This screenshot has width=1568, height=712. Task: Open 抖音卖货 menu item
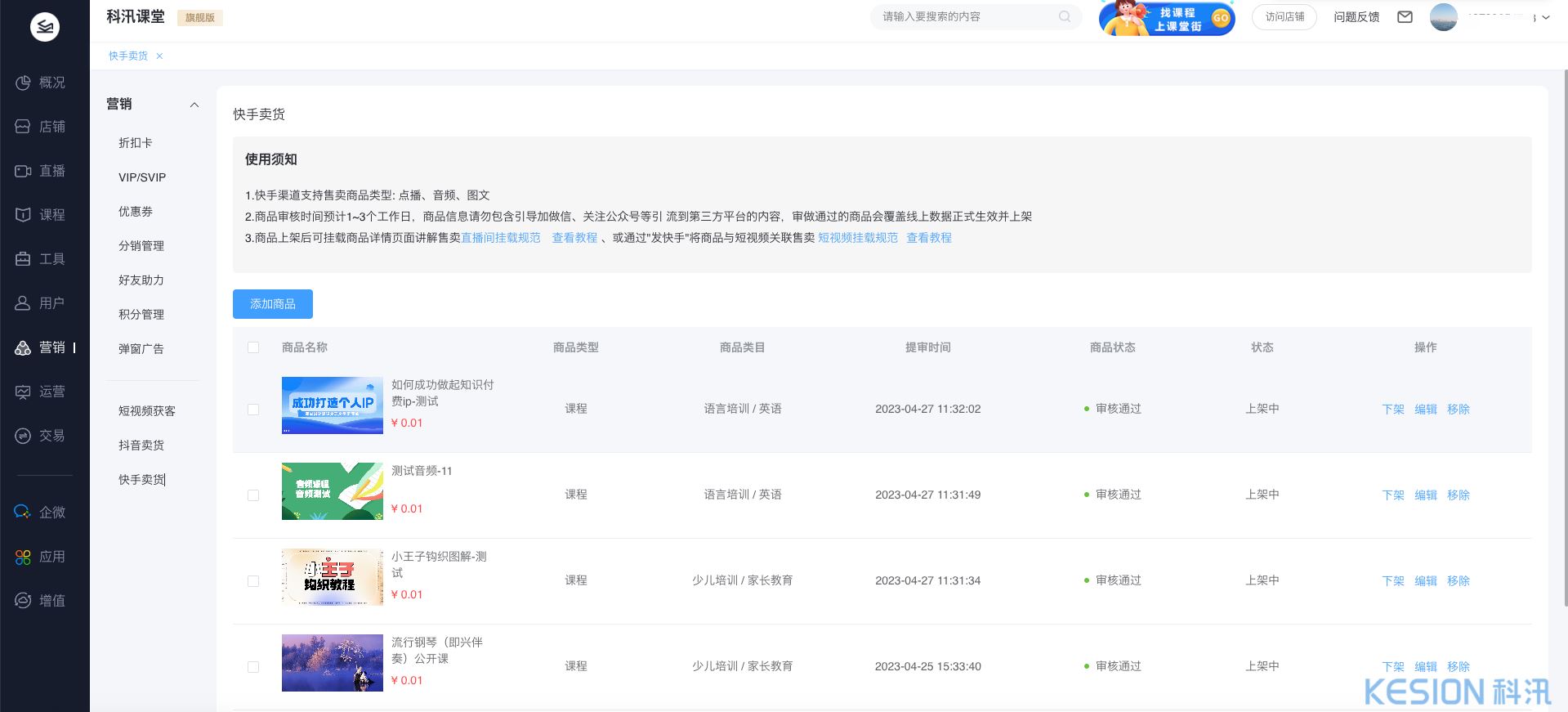[x=141, y=446]
